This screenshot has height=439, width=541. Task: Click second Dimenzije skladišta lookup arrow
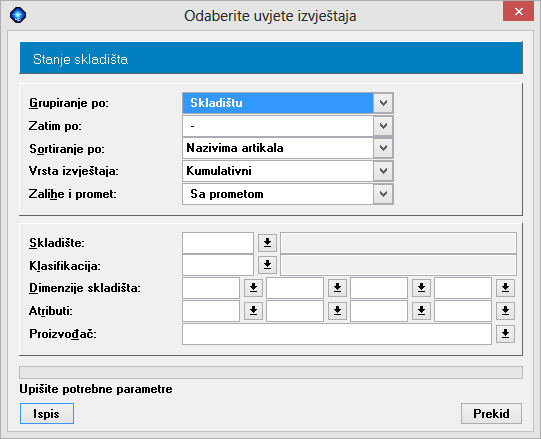(x=337, y=288)
